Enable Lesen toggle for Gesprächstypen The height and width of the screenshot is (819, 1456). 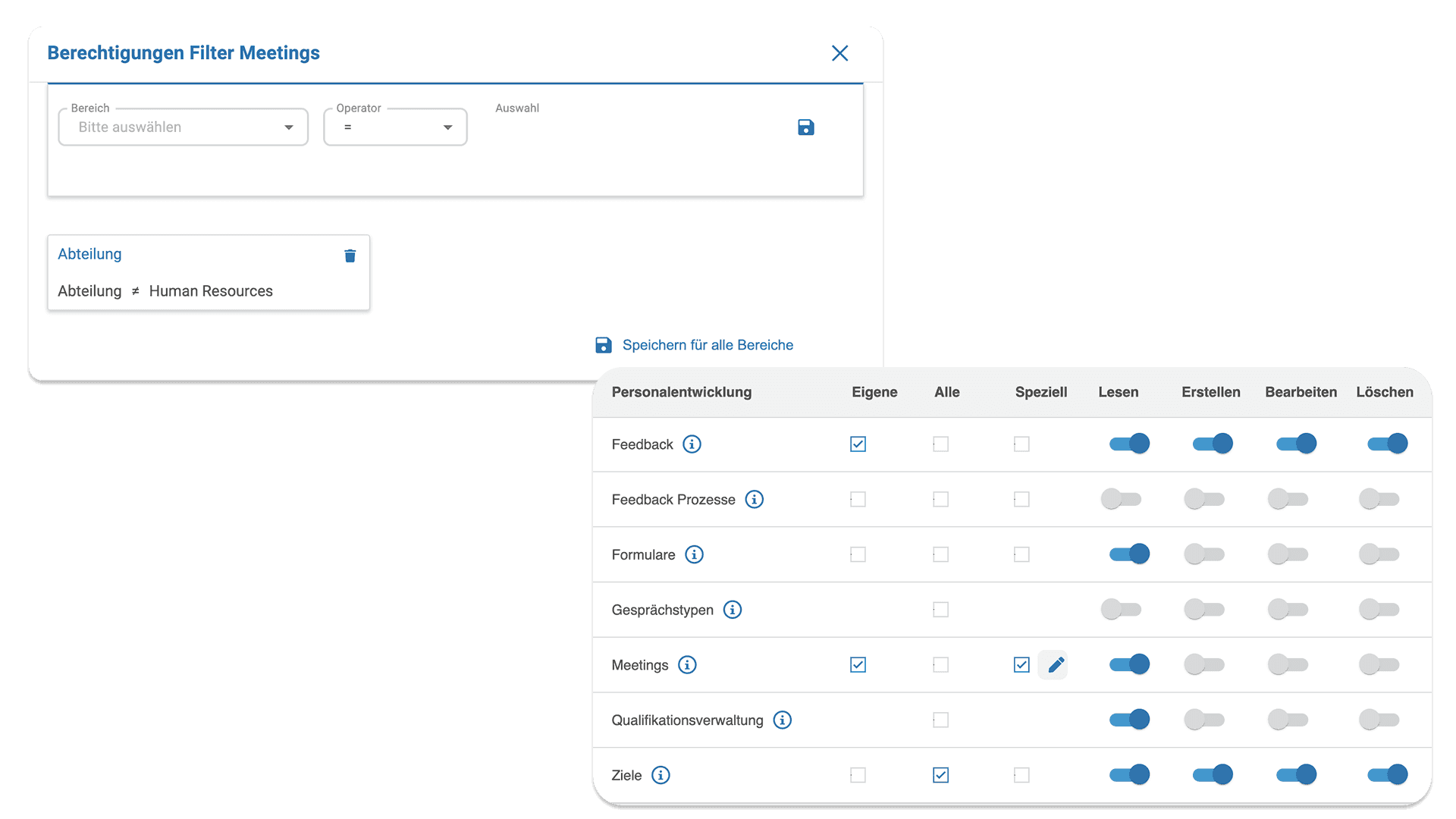[x=1122, y=609]
